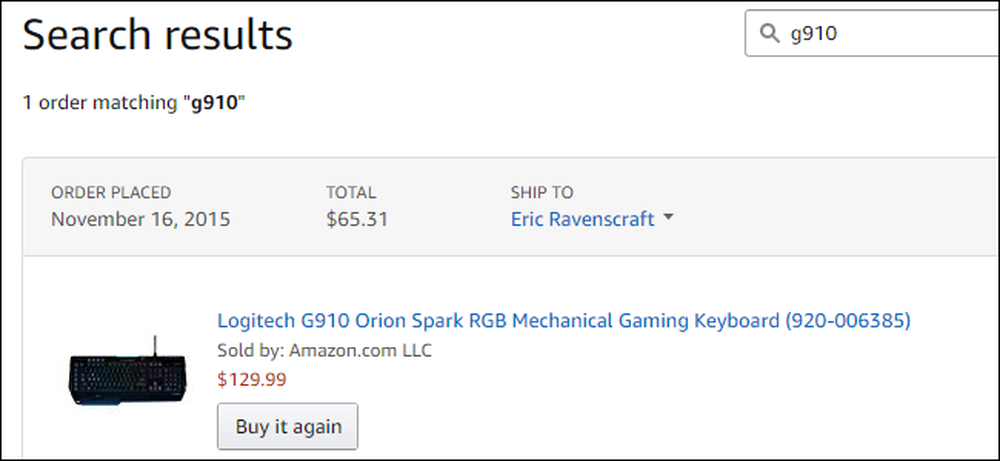The image size is (1000, 461).
Task: Expand the ship-to address dropdown arrow
Action: click(x=668, y=217)
